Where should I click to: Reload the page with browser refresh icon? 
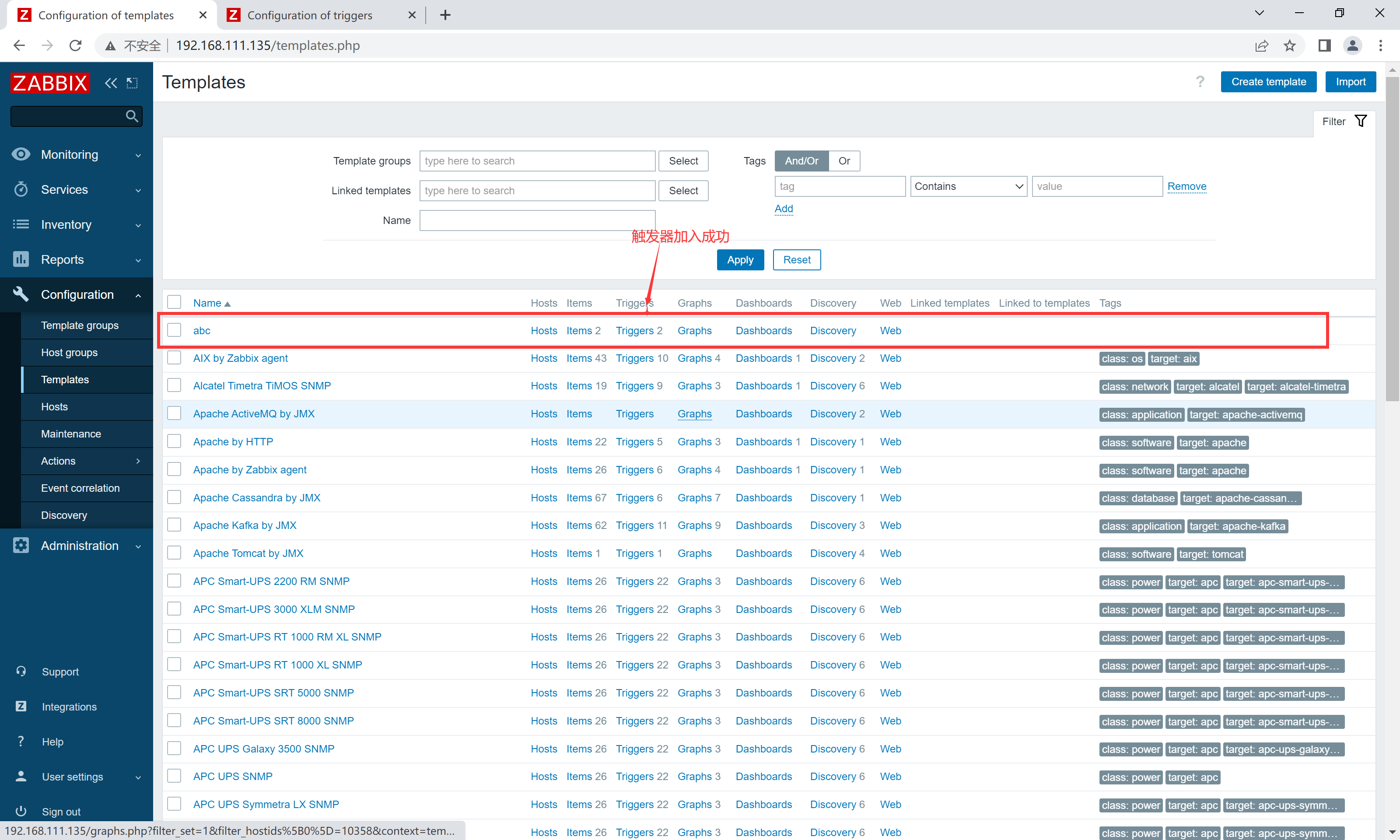click(75, 45)
